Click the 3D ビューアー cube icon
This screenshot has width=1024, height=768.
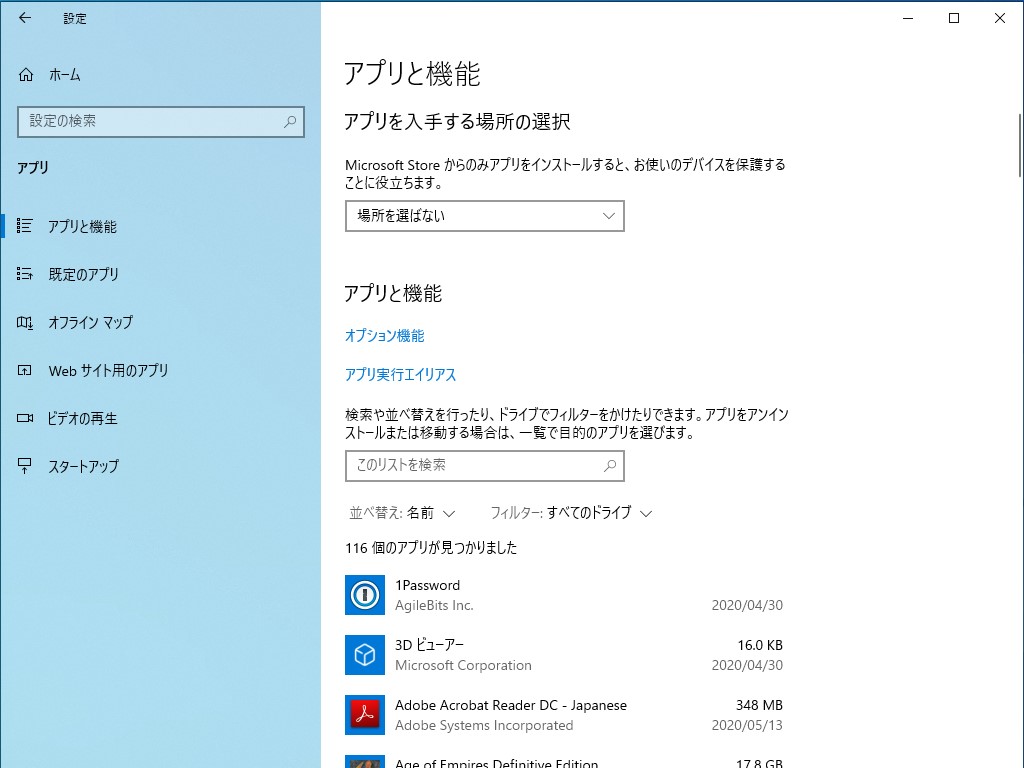364,655
